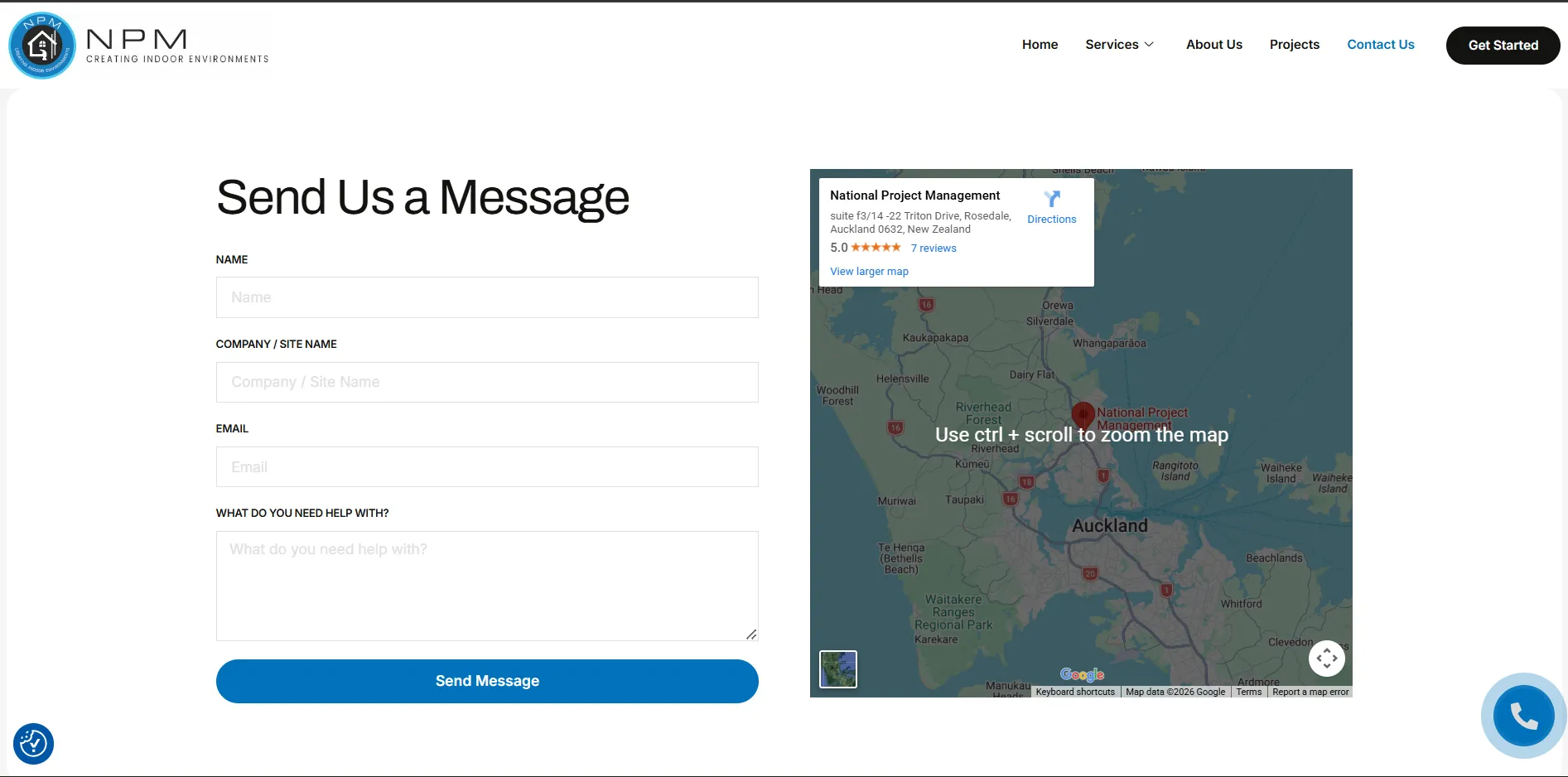
Task: Click the NPM house logo icon
Action: pos(42,46)
